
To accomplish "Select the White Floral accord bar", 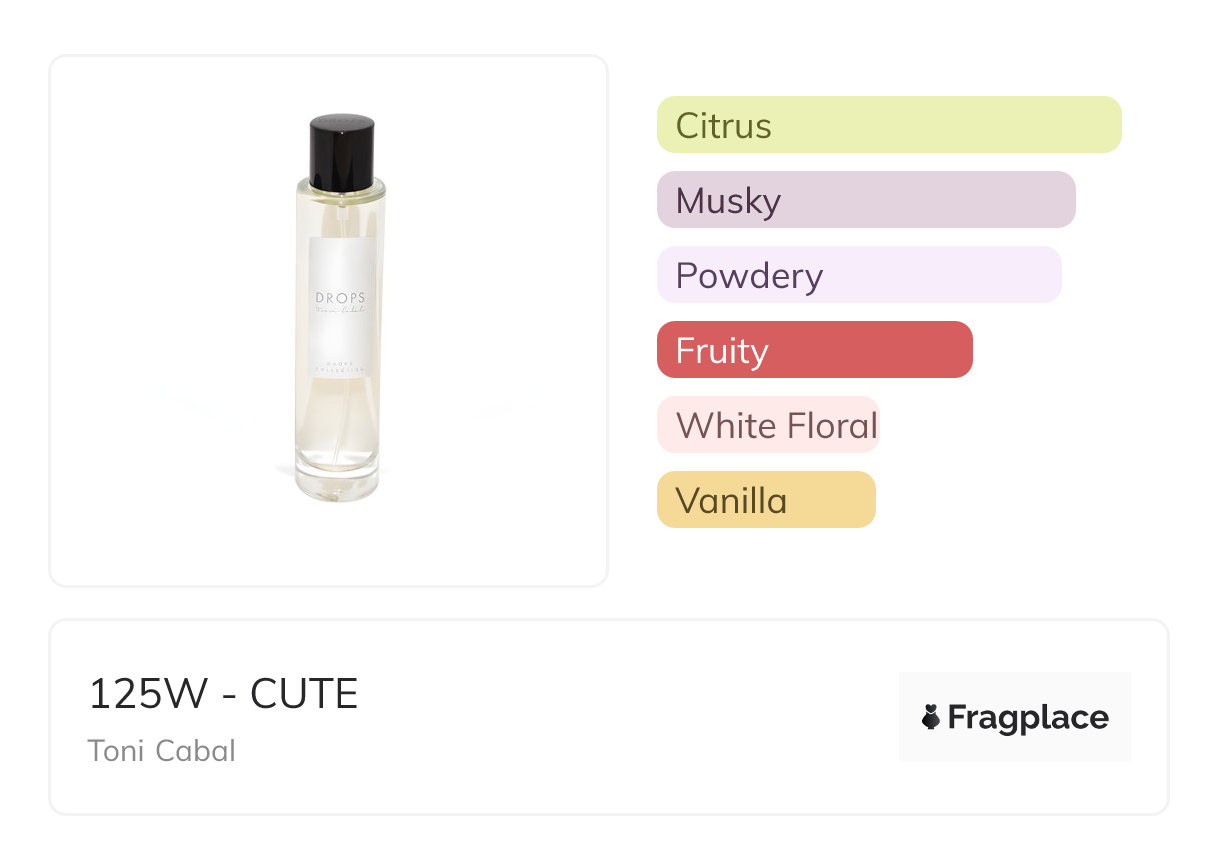I will (767, 425).
